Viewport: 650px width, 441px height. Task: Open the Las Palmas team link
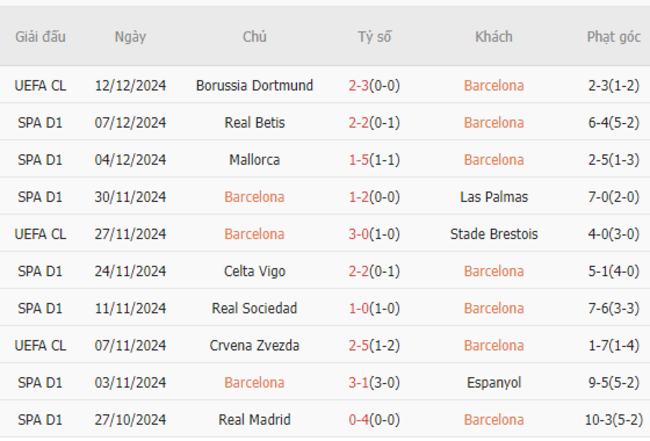pos(494,197)
